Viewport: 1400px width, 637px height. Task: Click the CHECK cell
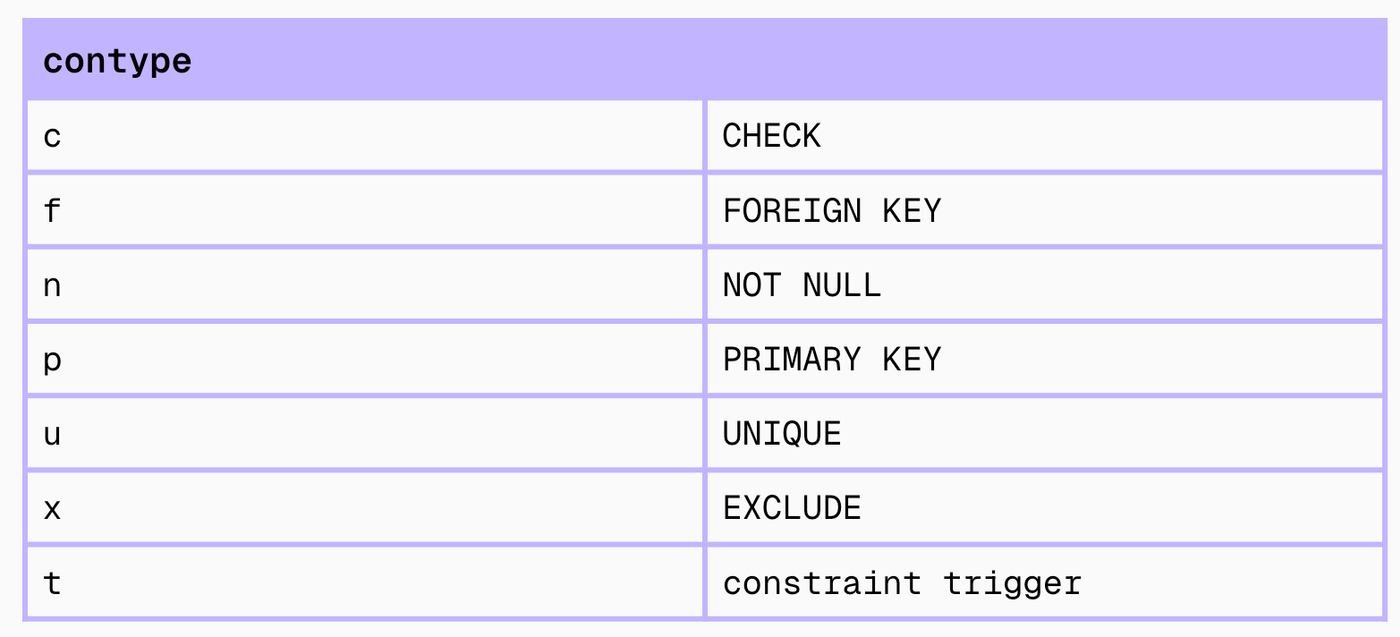coord(771,136)
